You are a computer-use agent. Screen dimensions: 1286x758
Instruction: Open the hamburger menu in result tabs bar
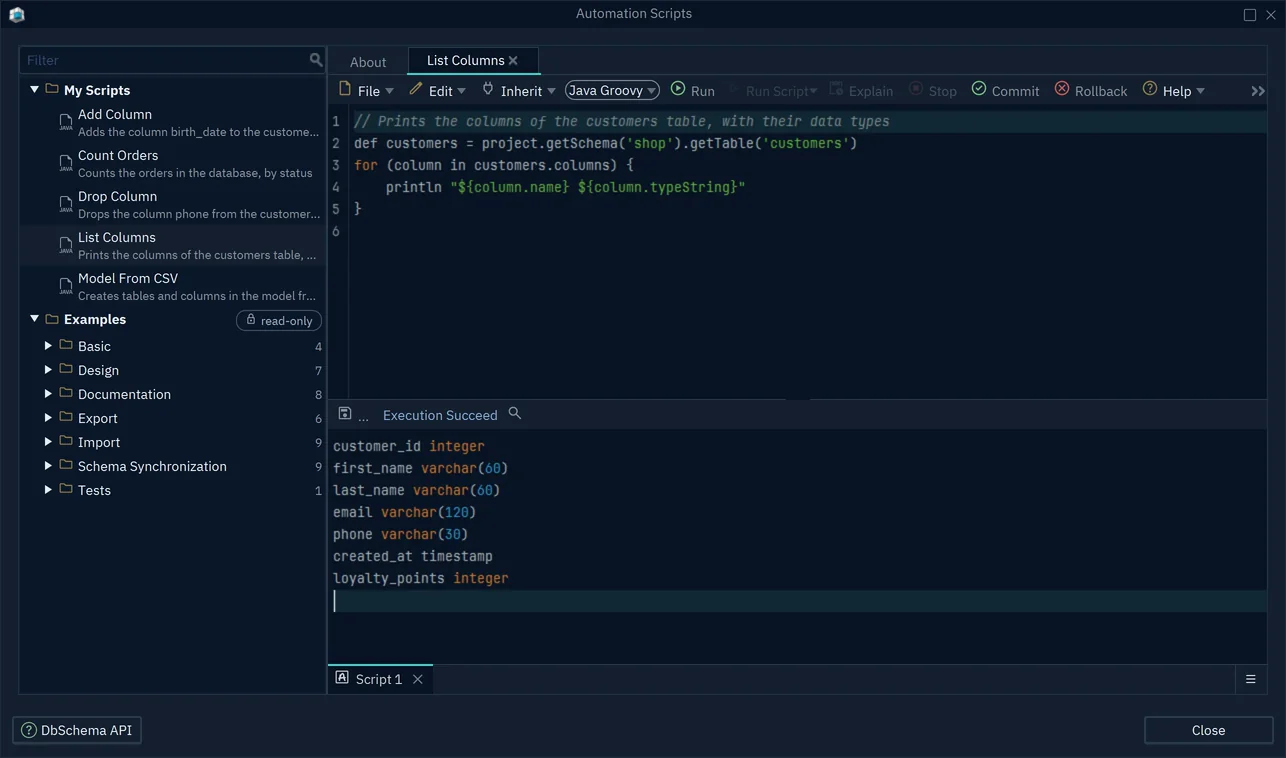click(x=1250, y=679)
